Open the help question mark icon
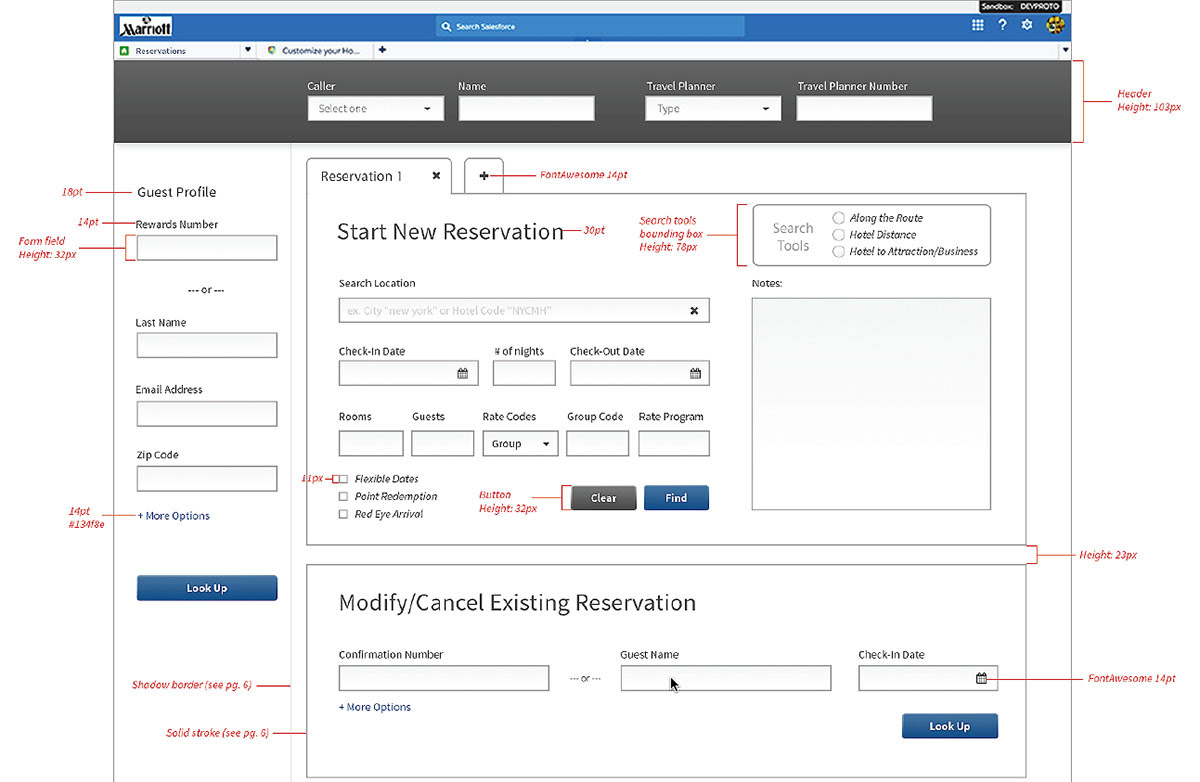The width and height of the screenshot is (1200, 782). [x=1002, y=26]
